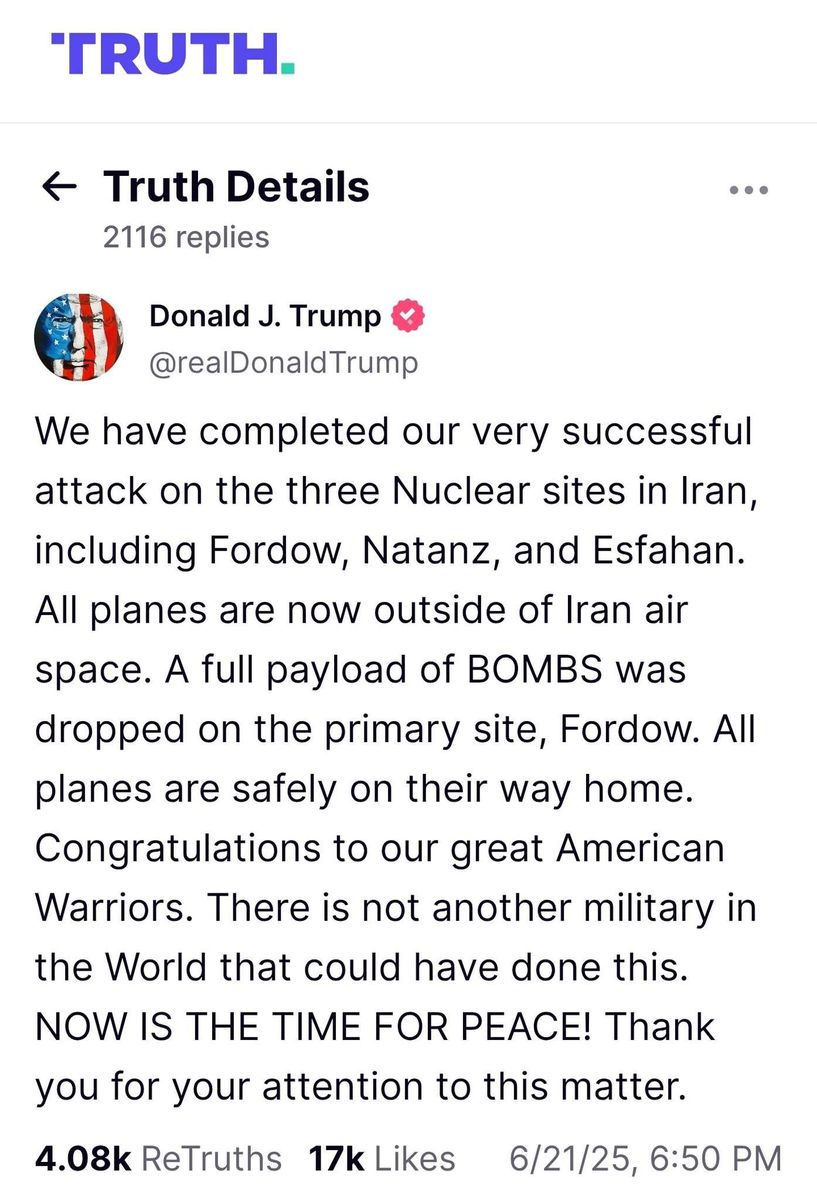Click the 4.08k ReTruths count number

pos(83,1159)
